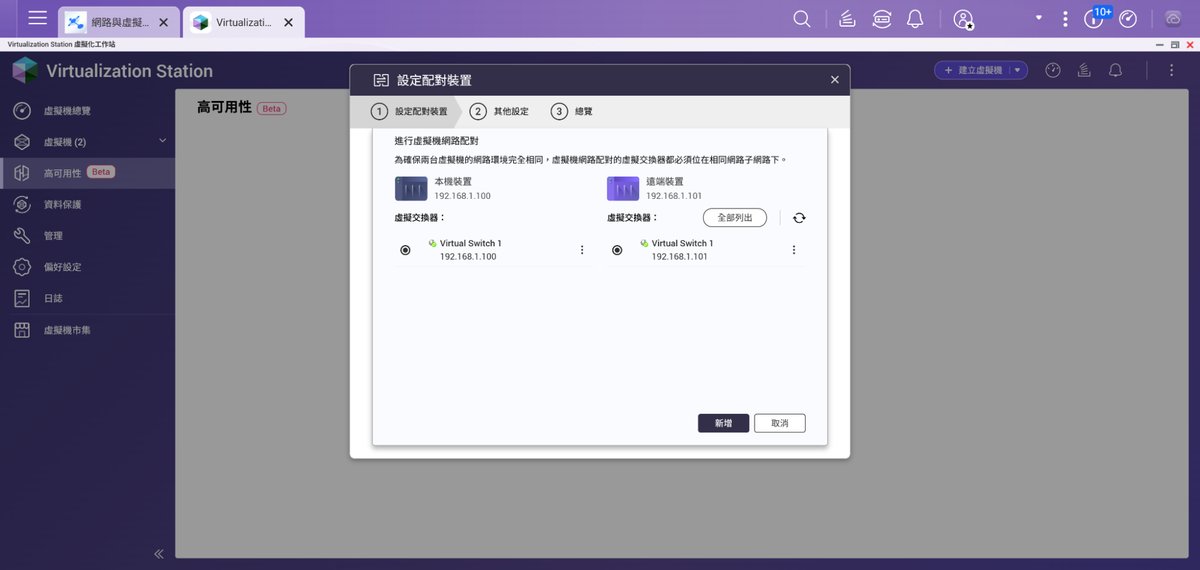Select remote Virtual Switch 1 radio button

point(617,250)
